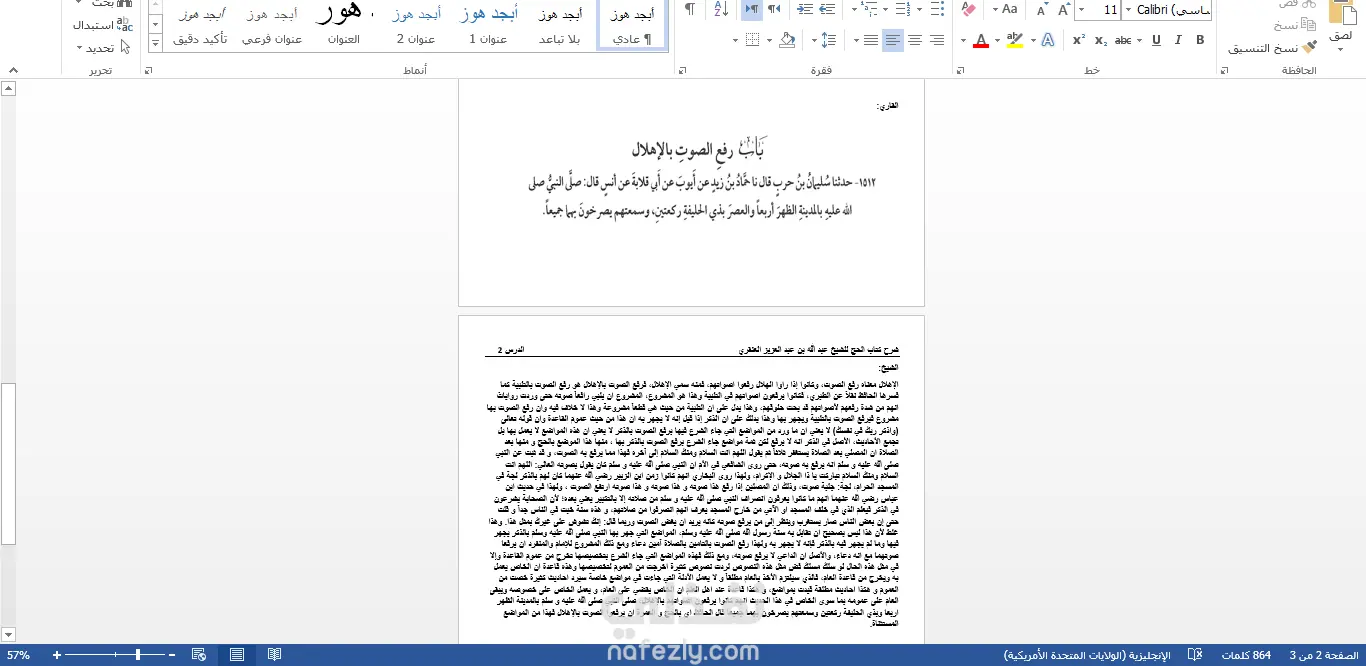This screenshot has height=666, width=1366.
Task: Open font color dropdown arrow
Action: tap(963, 40)
